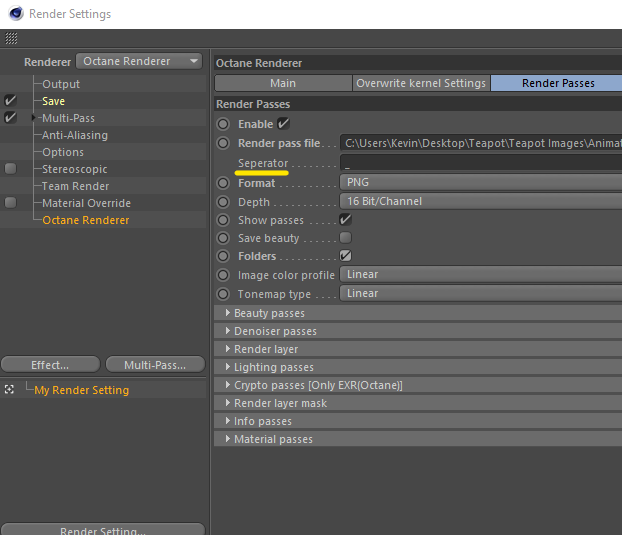This screenshot has width=622, height=535.
Task: Open the Tonemap type dropdown
Action: point(481,293)
